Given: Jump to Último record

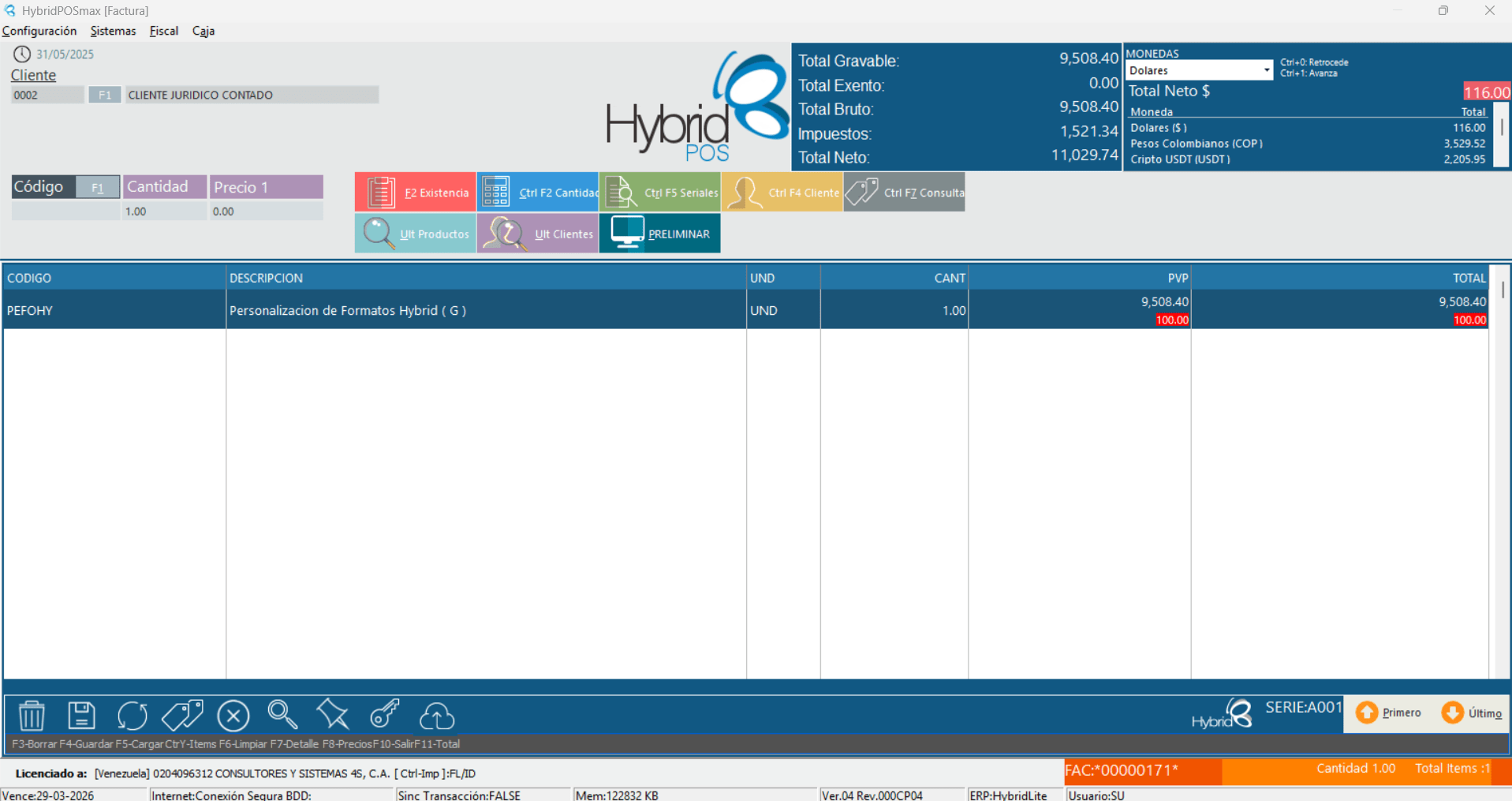Looking at the screenshot, I should tap(1472, 713).
